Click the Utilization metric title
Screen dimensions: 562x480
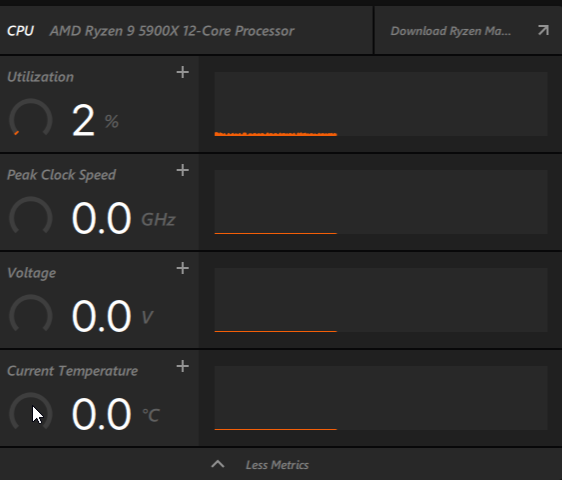pos(41,77)
